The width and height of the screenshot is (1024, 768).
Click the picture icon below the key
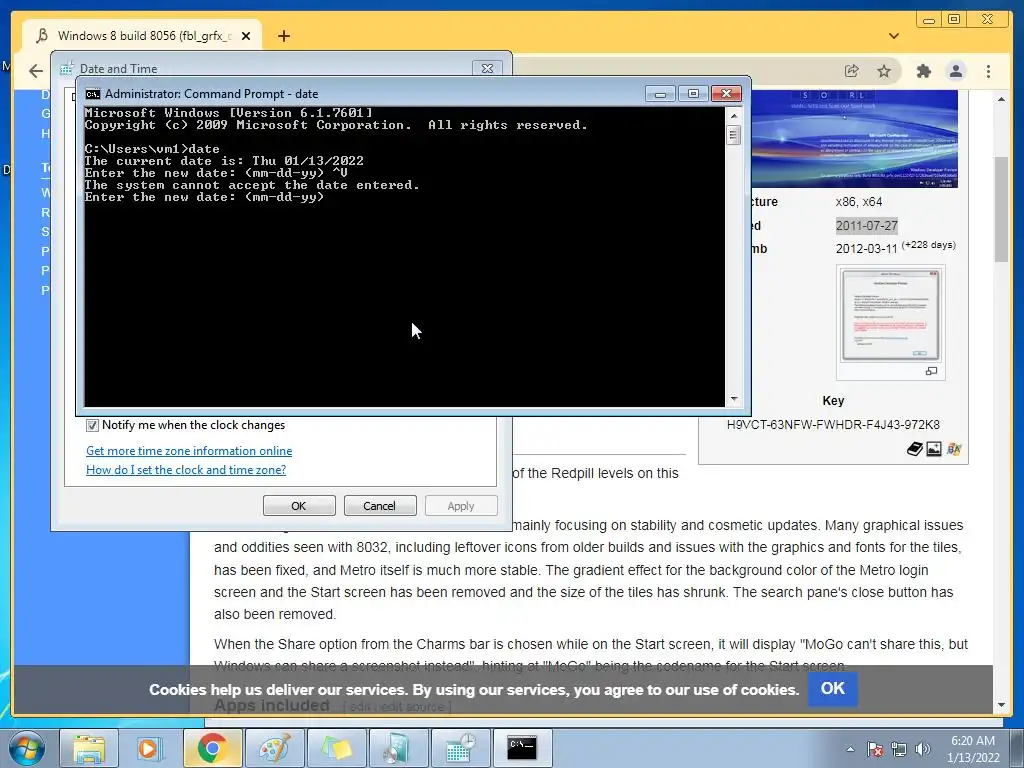[934, 449]
